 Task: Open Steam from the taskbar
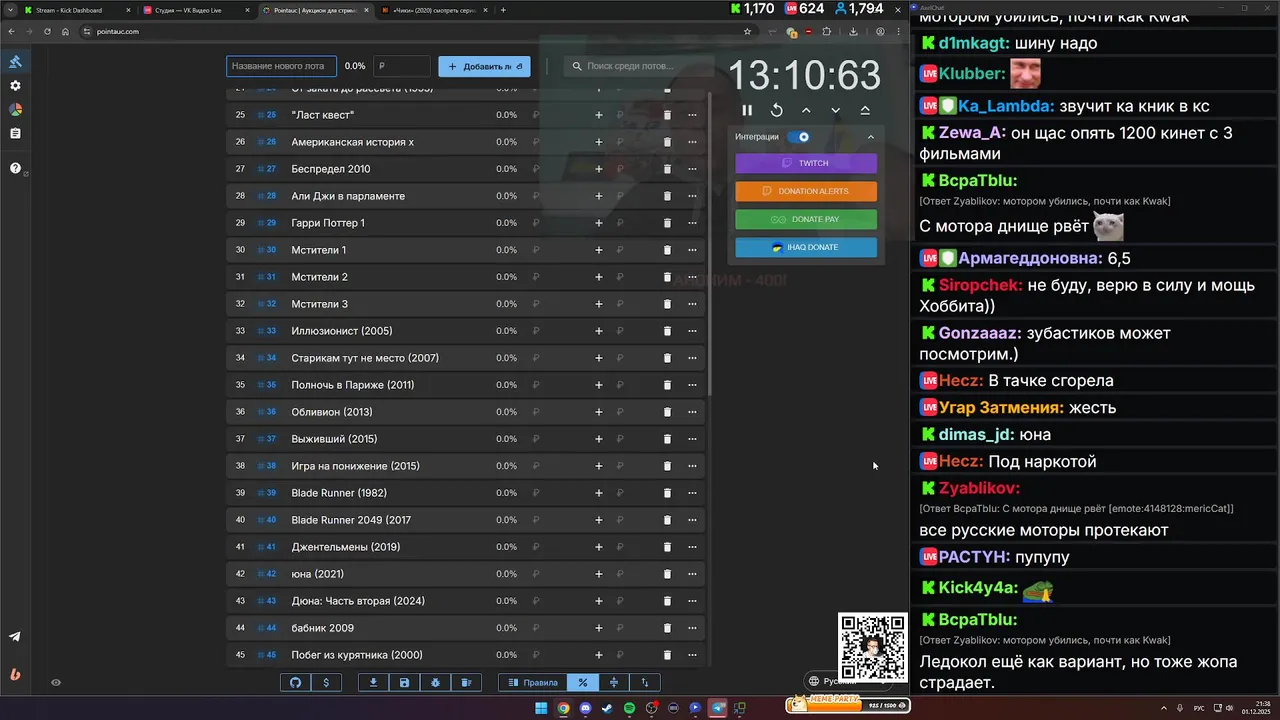(x=607, y=708)
